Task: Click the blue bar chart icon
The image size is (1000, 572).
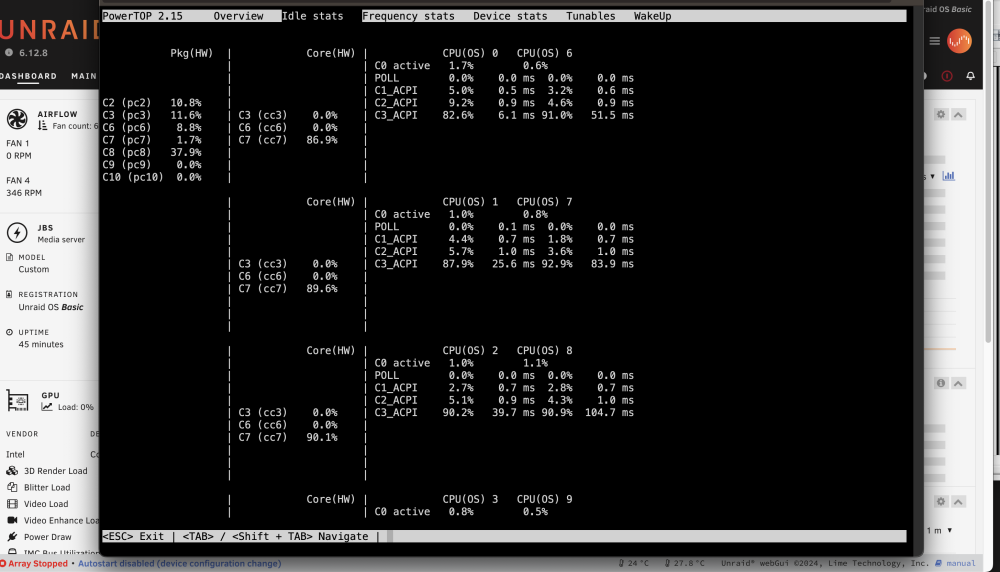Action: (x=948, y=176)
